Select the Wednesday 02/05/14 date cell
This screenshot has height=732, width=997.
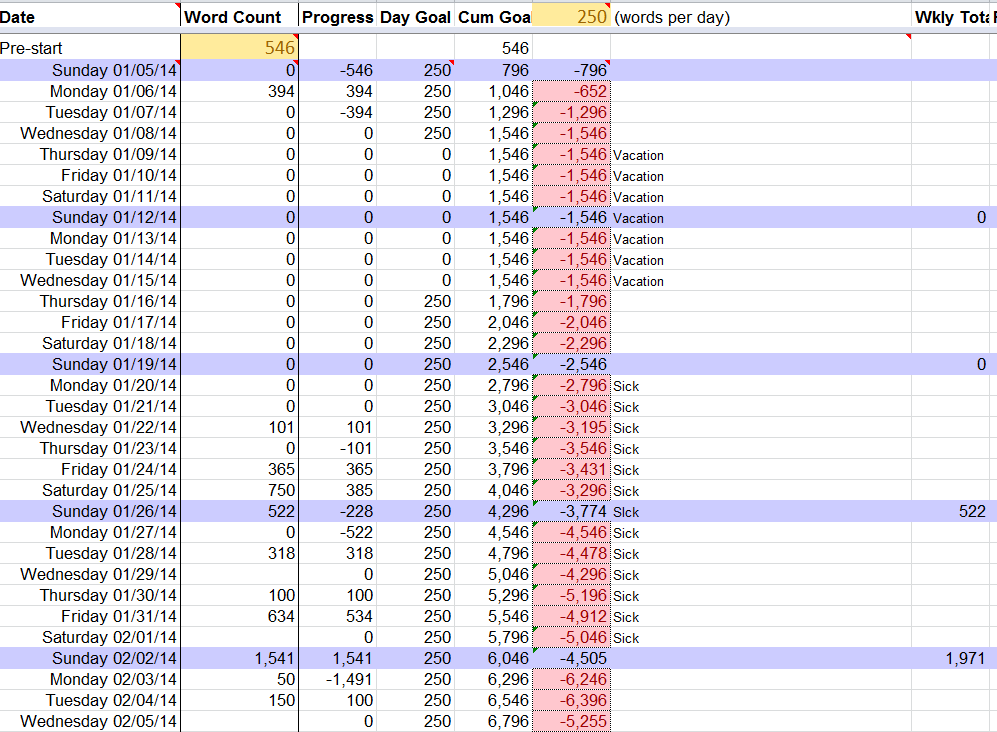[x=90, y=721]
